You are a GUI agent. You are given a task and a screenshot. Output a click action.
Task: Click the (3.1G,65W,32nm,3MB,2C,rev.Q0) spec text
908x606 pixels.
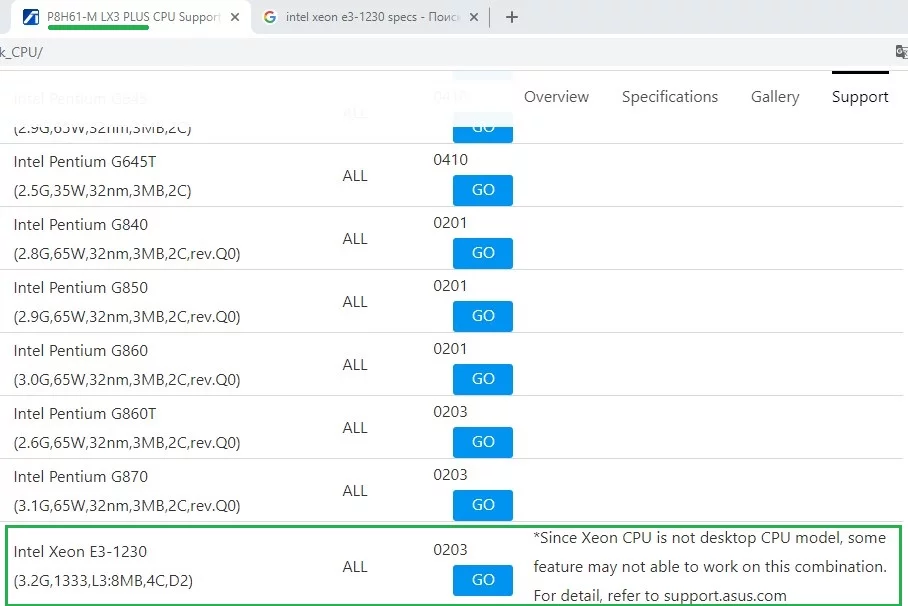pos(127,506)
